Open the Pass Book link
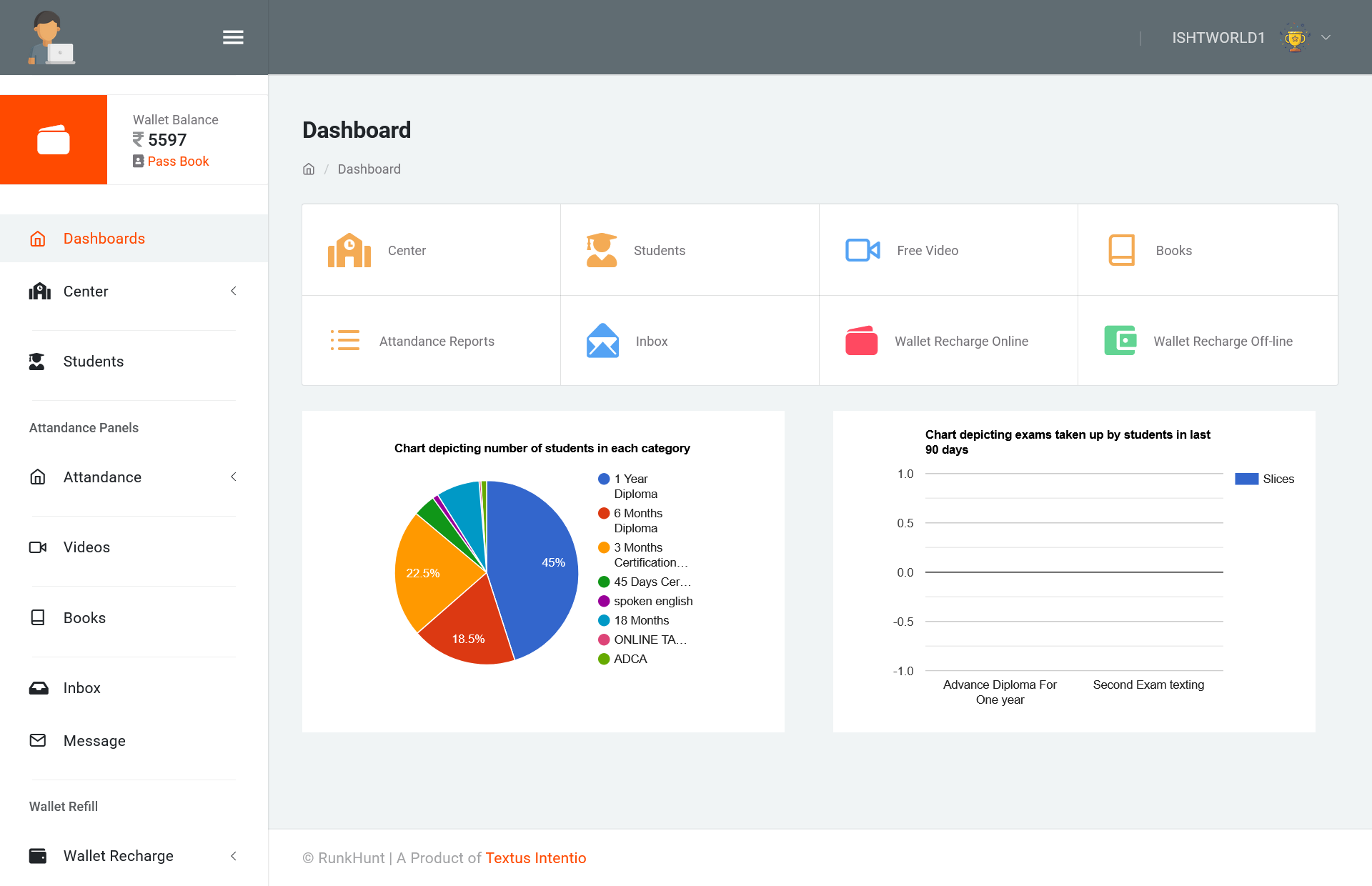The height and width of the screenshot is (886, 1372). point(178,161)
